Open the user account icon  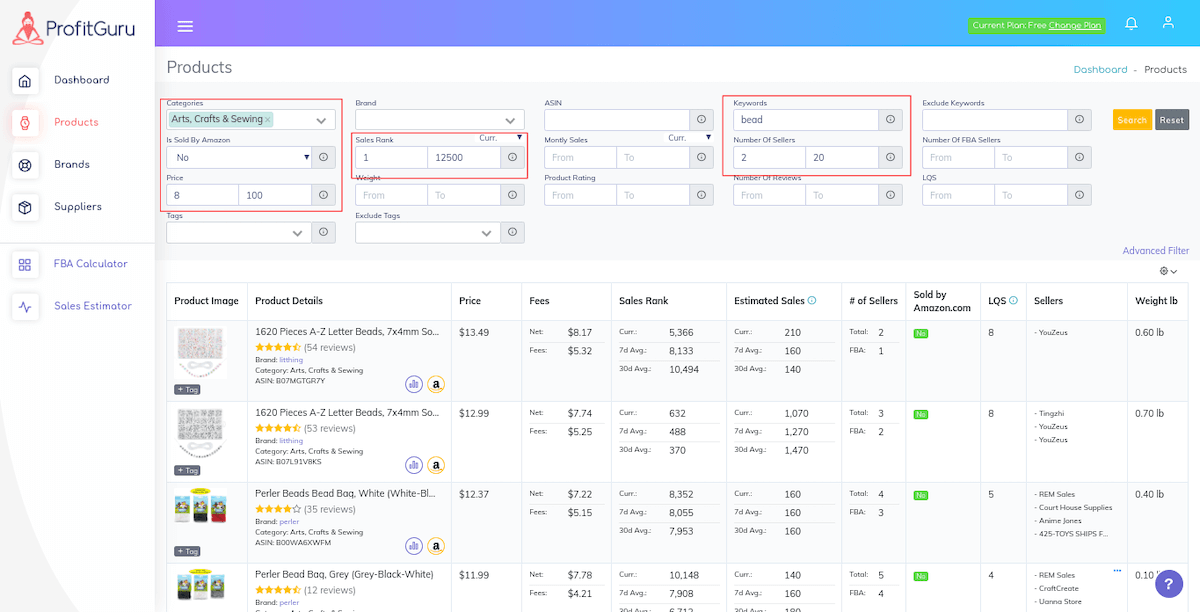coord(1167,23)
